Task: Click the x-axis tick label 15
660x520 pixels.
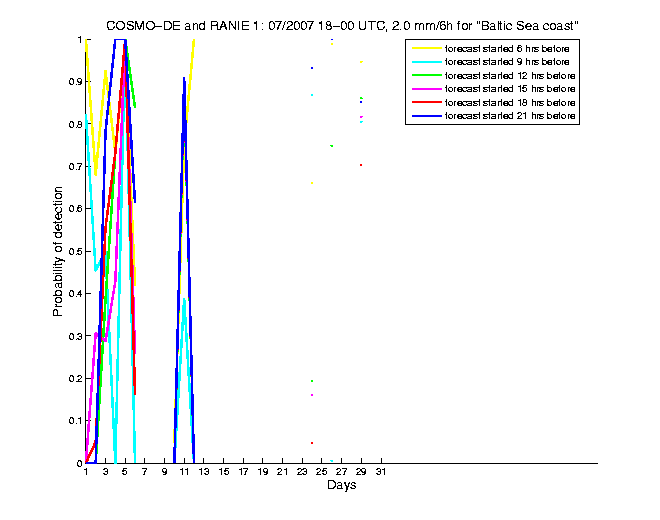Action: pos(223,473)
